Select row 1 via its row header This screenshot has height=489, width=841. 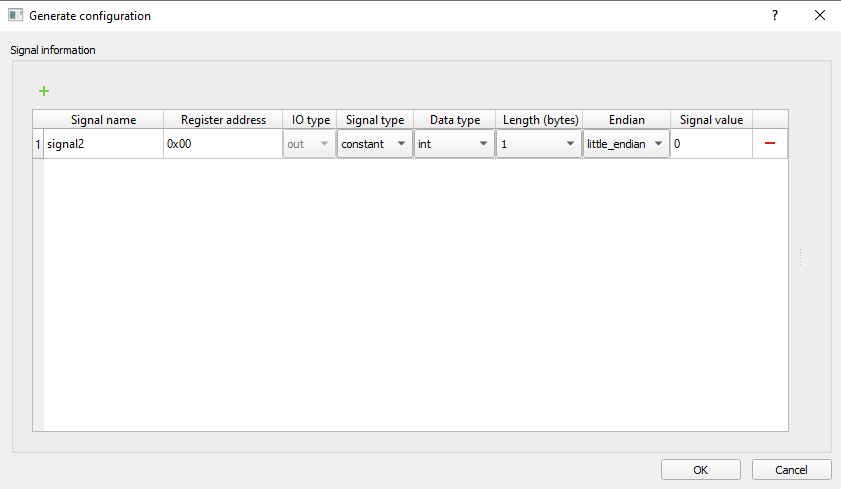pyautogui.click(x=38, y=144)
